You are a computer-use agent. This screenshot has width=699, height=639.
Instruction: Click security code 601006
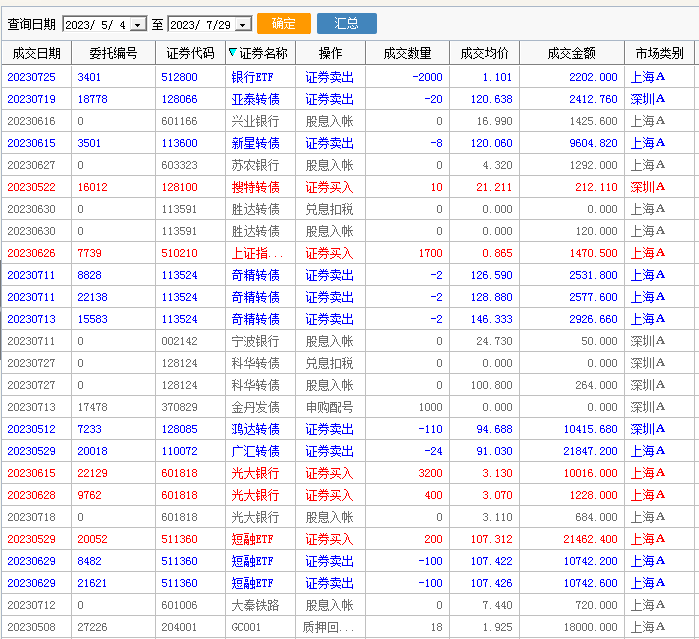point(179,605)
